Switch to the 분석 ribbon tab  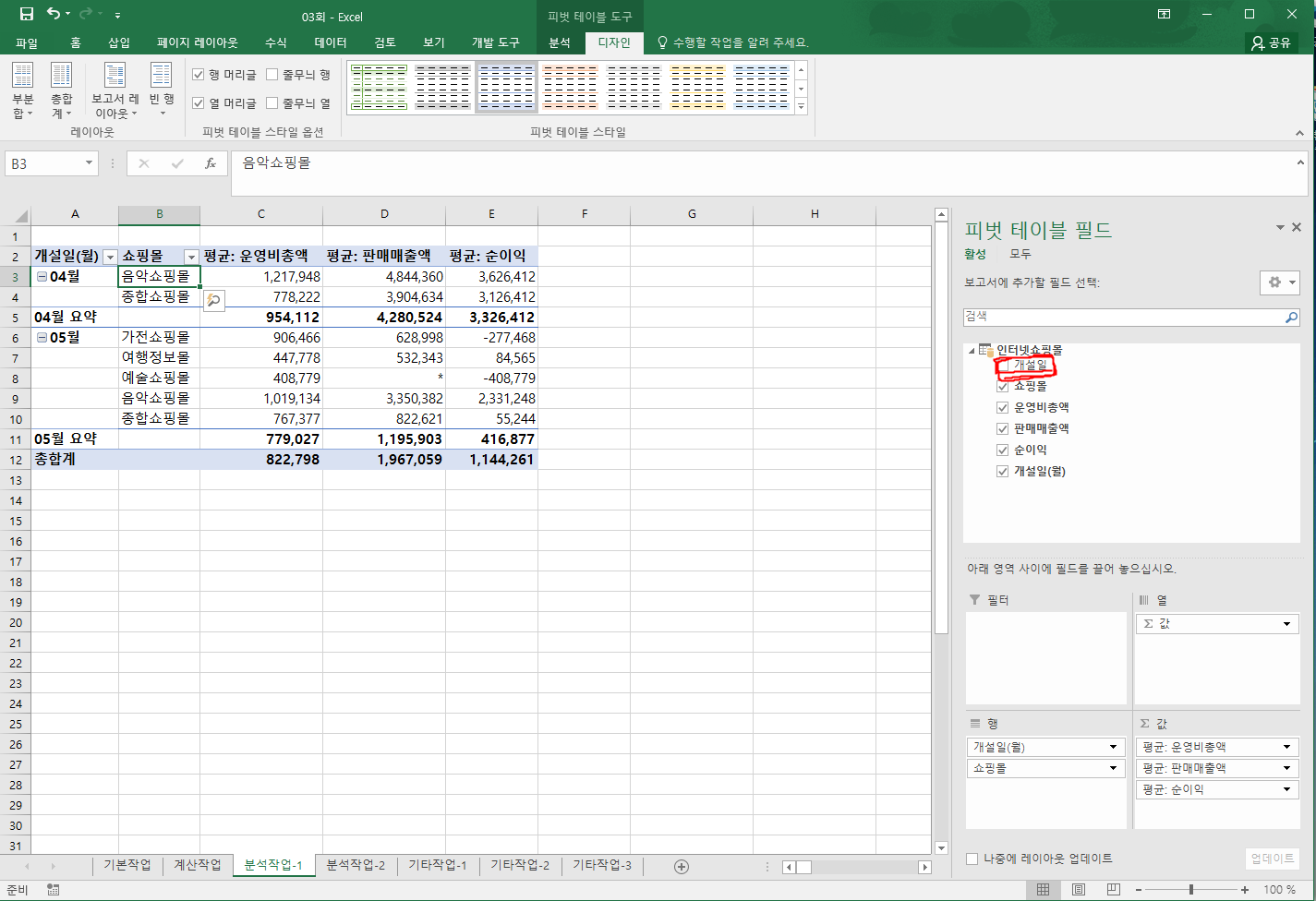point(560,42)
